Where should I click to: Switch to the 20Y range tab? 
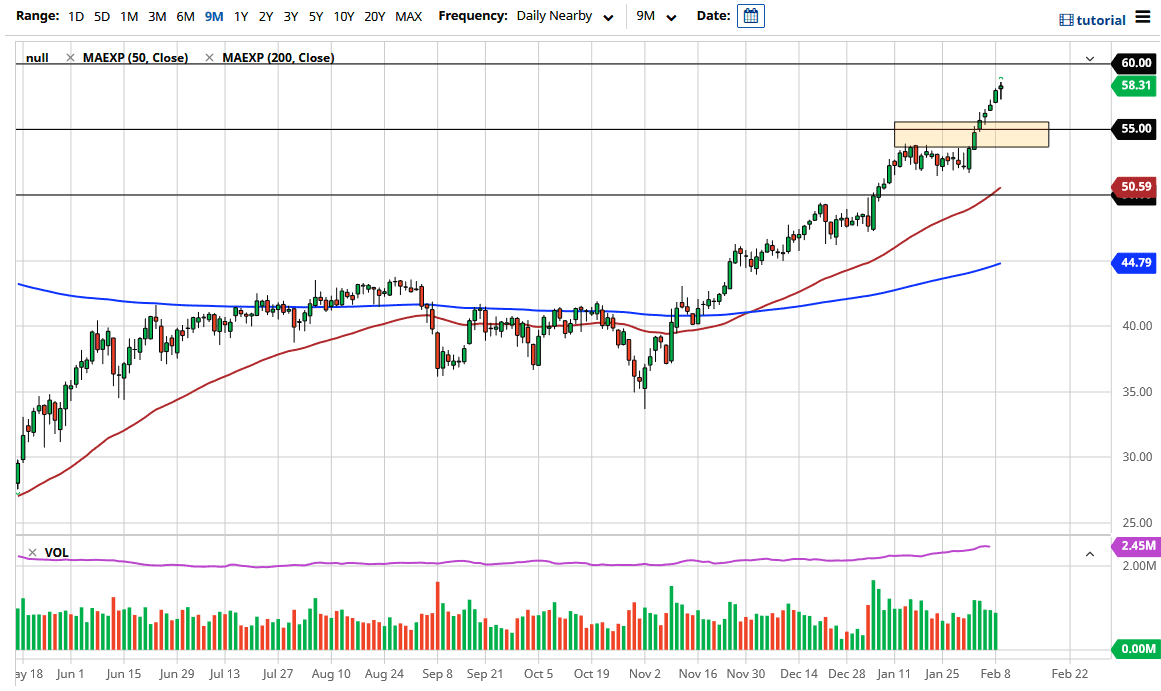[x=376, y=16]
